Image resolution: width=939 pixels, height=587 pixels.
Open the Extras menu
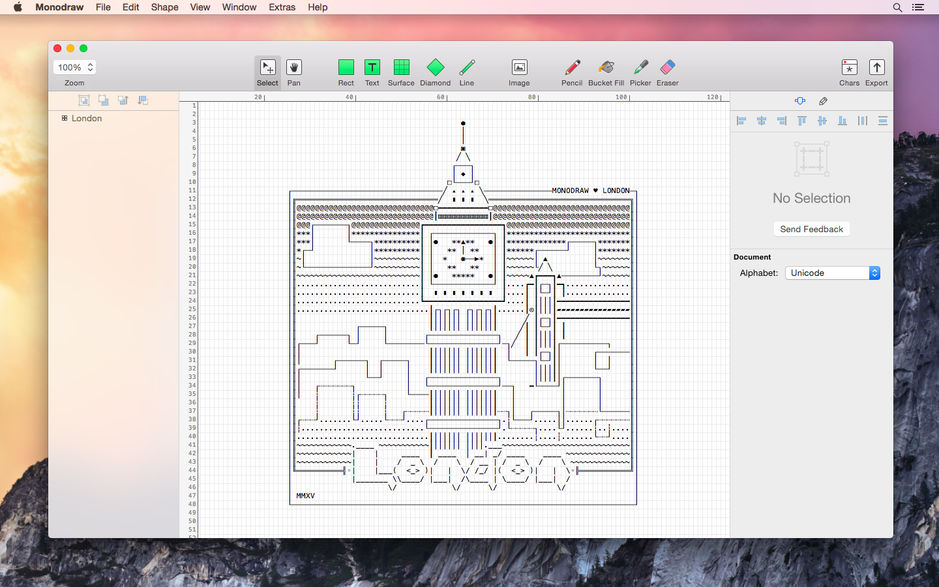282,7
